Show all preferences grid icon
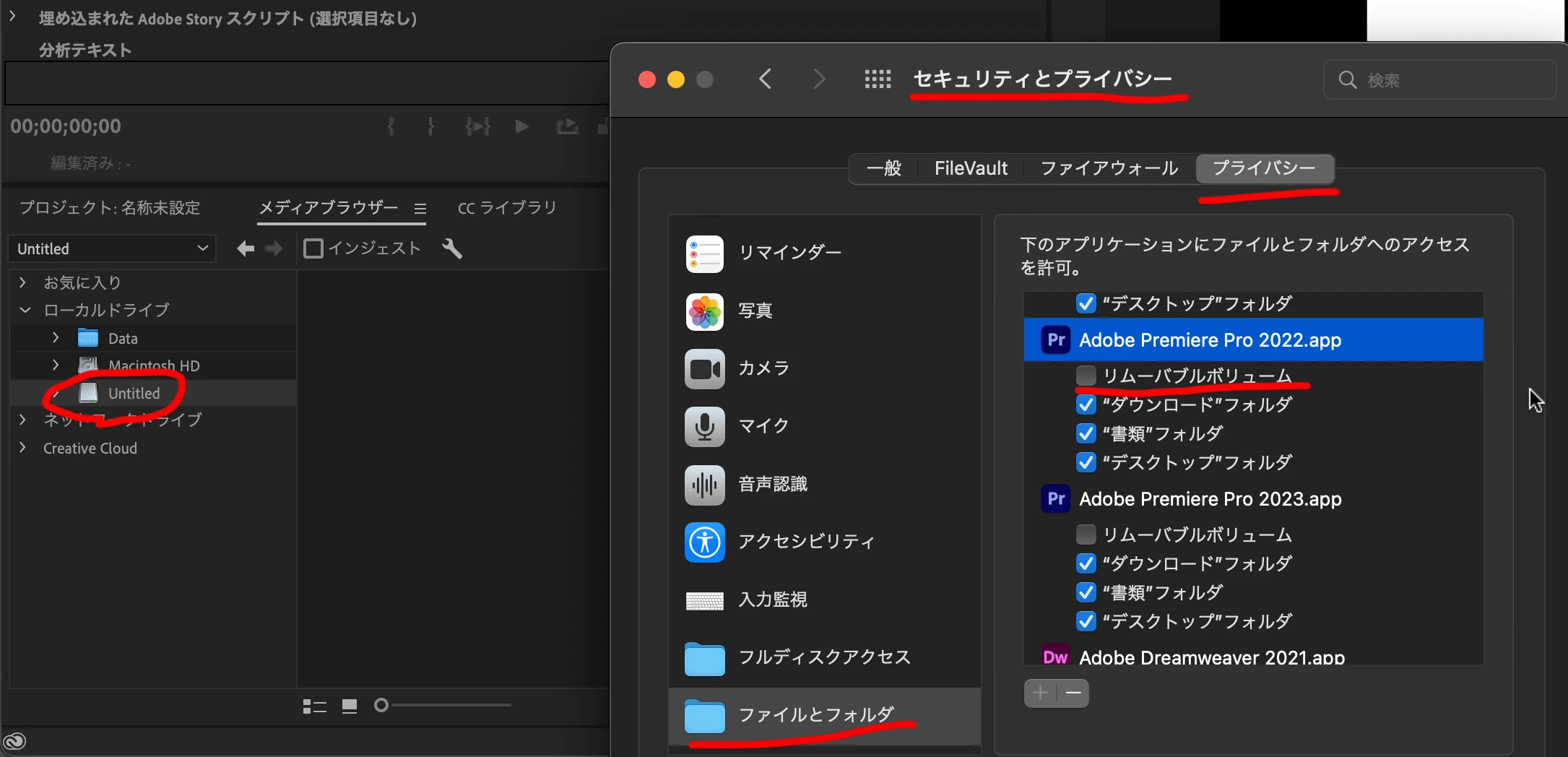Screen dimensions: 1568x757 878,79
